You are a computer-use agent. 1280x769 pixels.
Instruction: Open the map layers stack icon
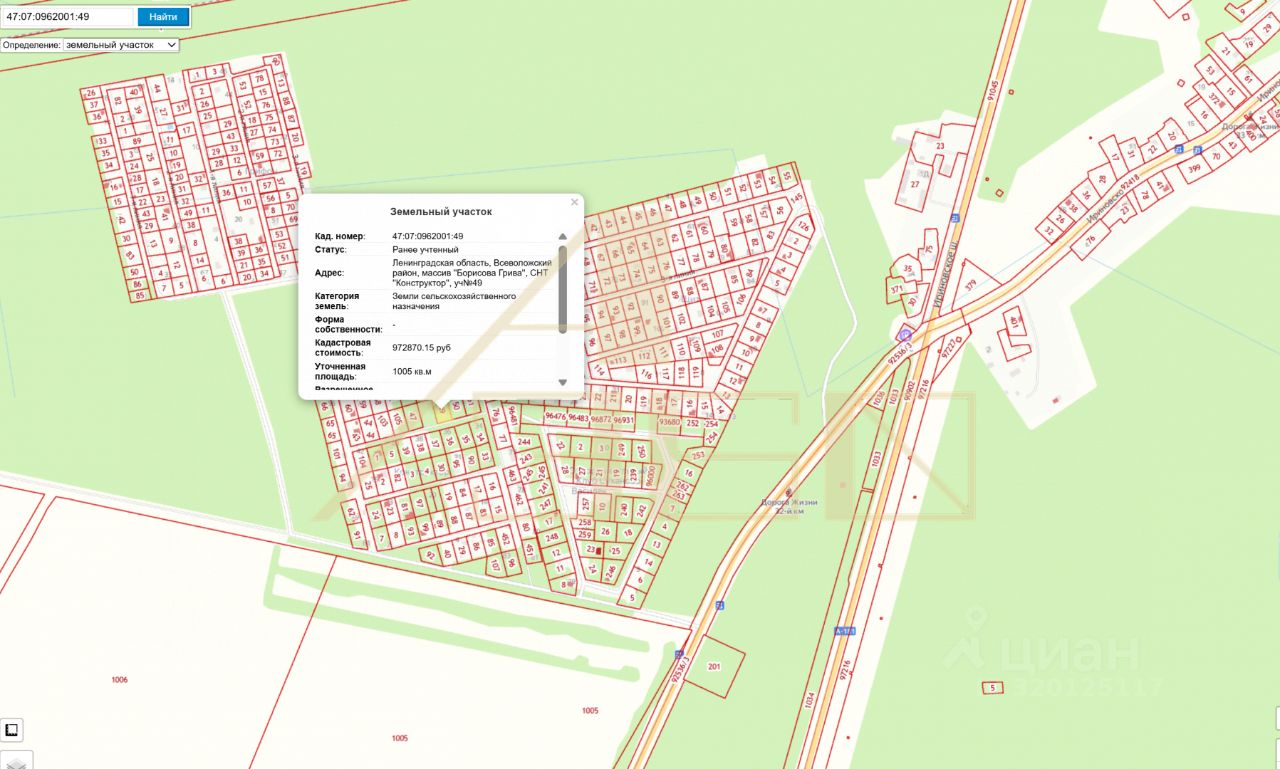tap(16, 761)
